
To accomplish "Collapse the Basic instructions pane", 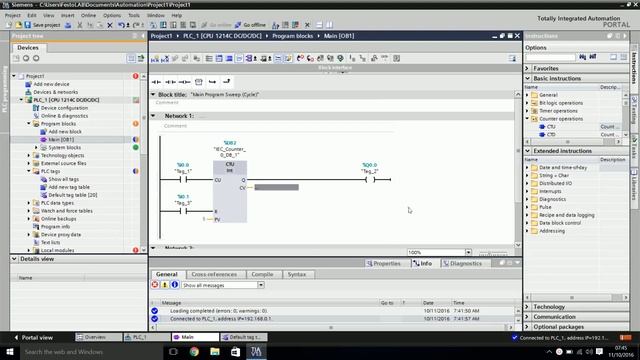I will pyautogui.click(x=527, y=78).
